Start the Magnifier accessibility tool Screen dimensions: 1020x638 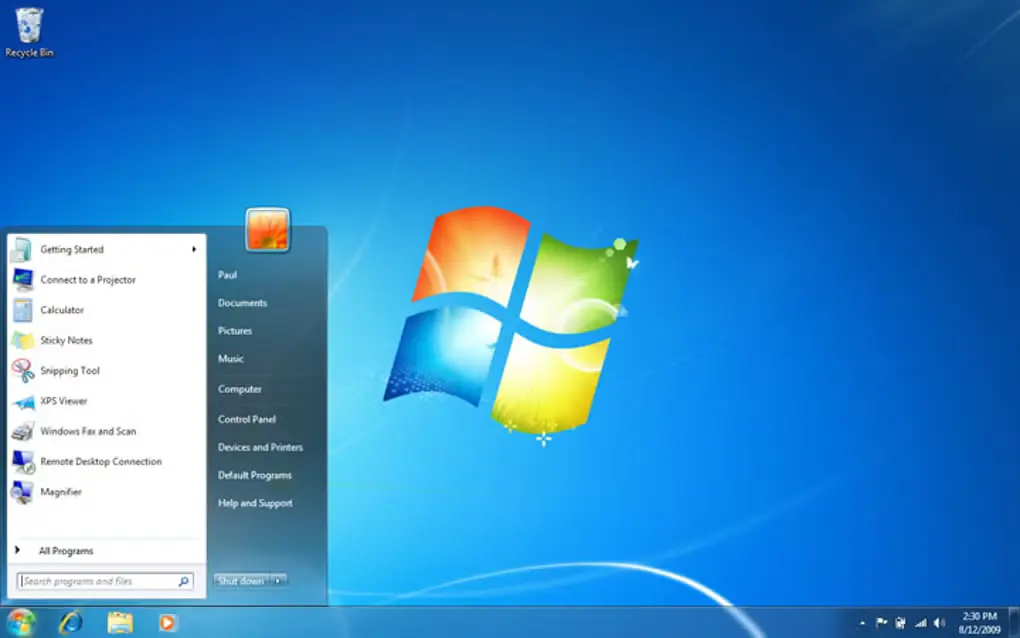pos(60,491)
